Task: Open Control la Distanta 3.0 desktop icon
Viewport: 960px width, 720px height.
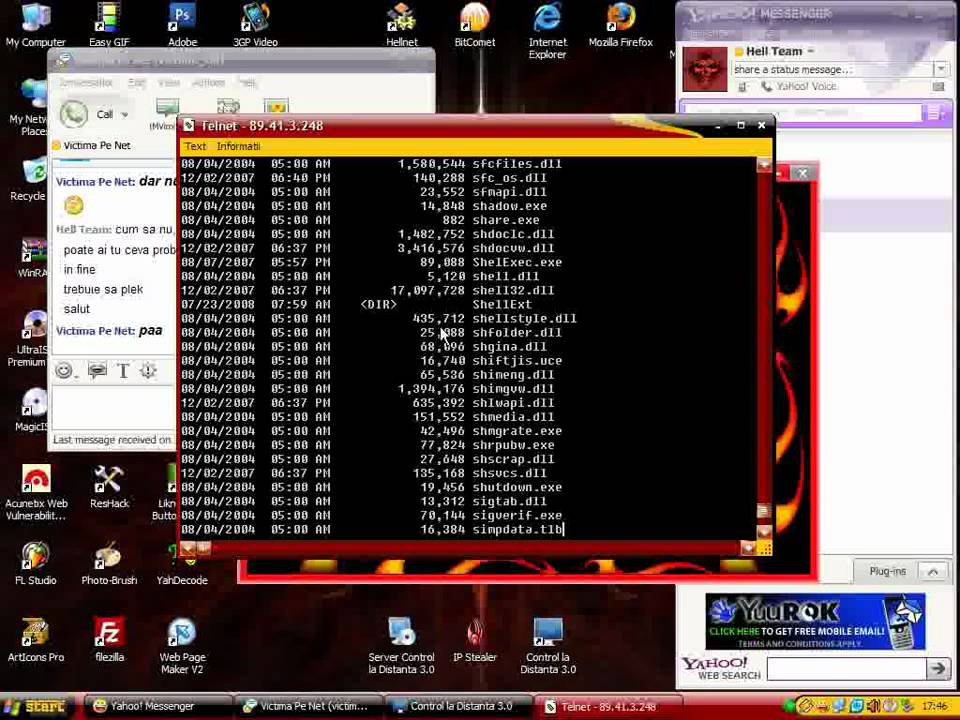Action: pyautogui.click(x=547, y=646)
